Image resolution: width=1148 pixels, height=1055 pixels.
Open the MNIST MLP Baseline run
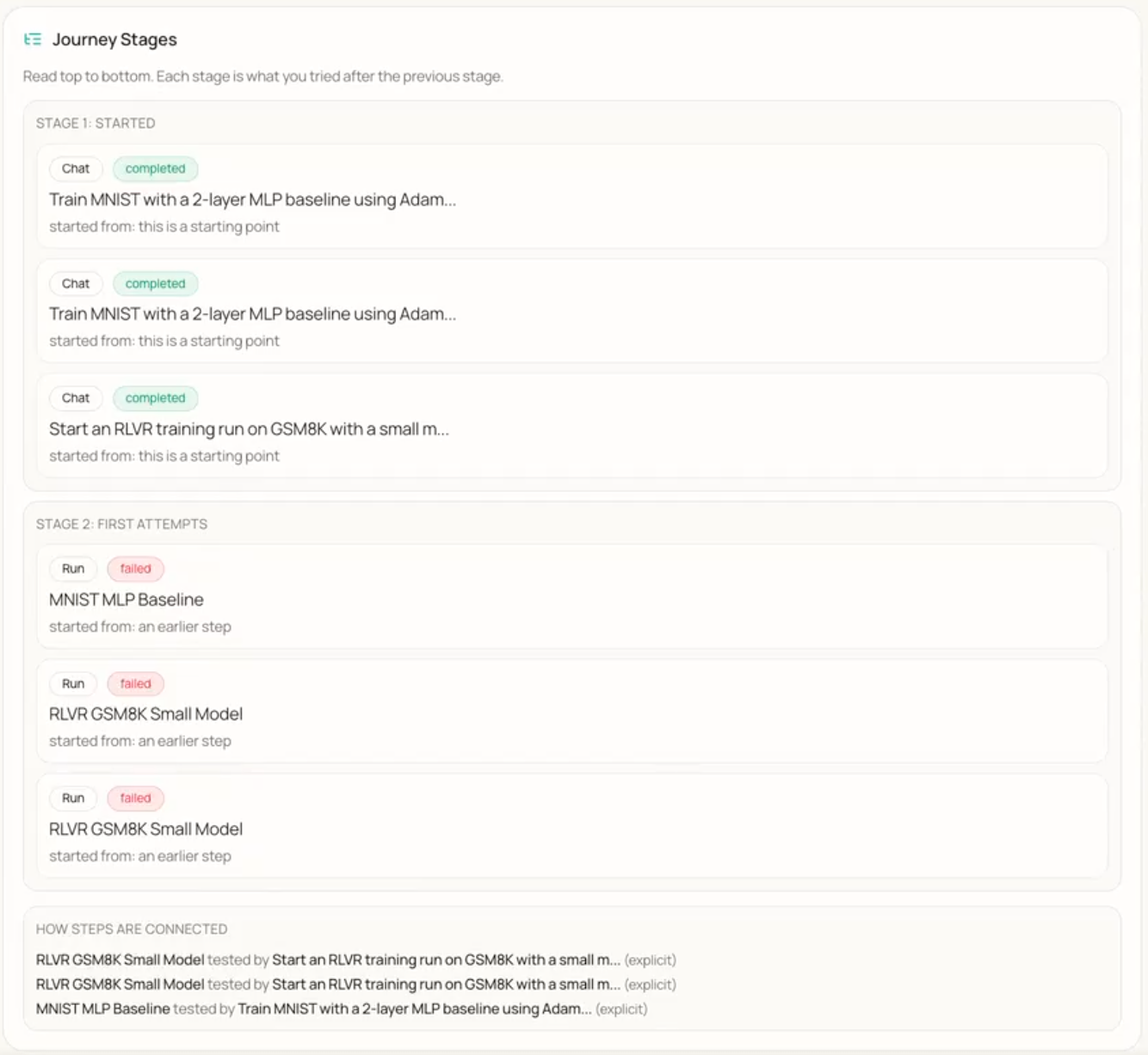tap(127, 600)
